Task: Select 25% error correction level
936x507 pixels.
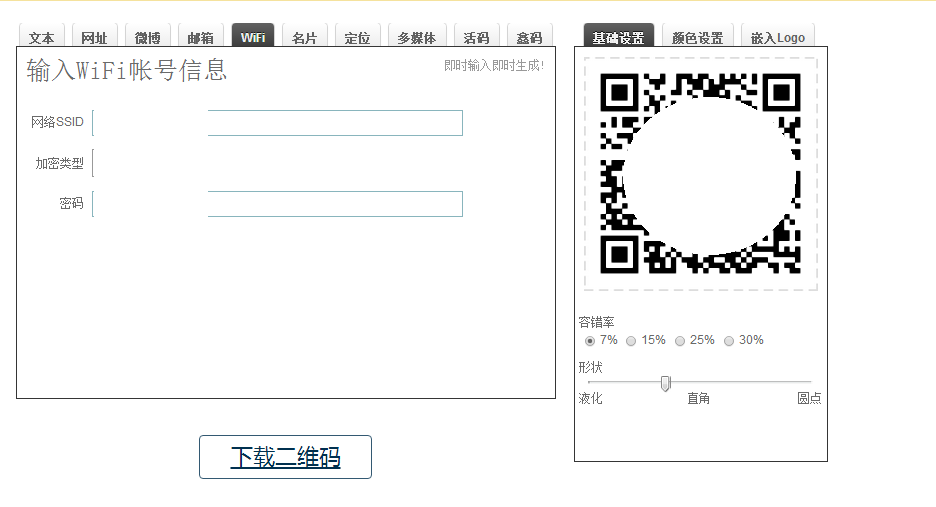Action: click(680, 341)
